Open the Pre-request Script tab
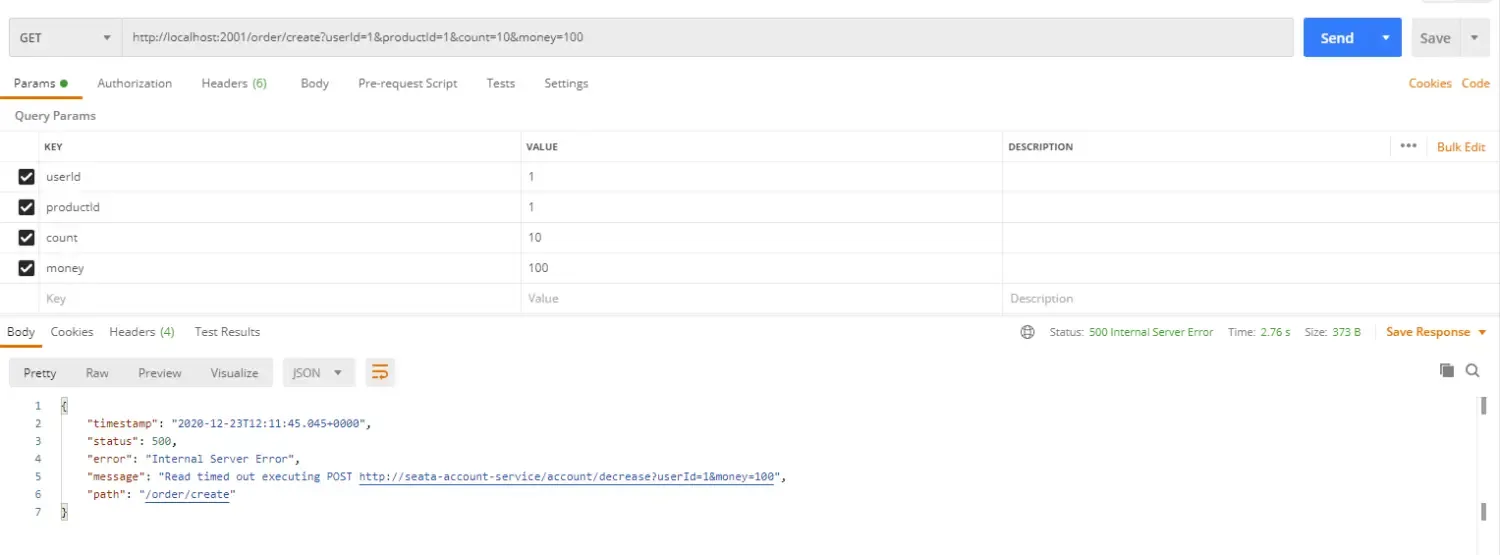Image resolution: width=1500 pixels, height=555 pixels. [408, 83]
